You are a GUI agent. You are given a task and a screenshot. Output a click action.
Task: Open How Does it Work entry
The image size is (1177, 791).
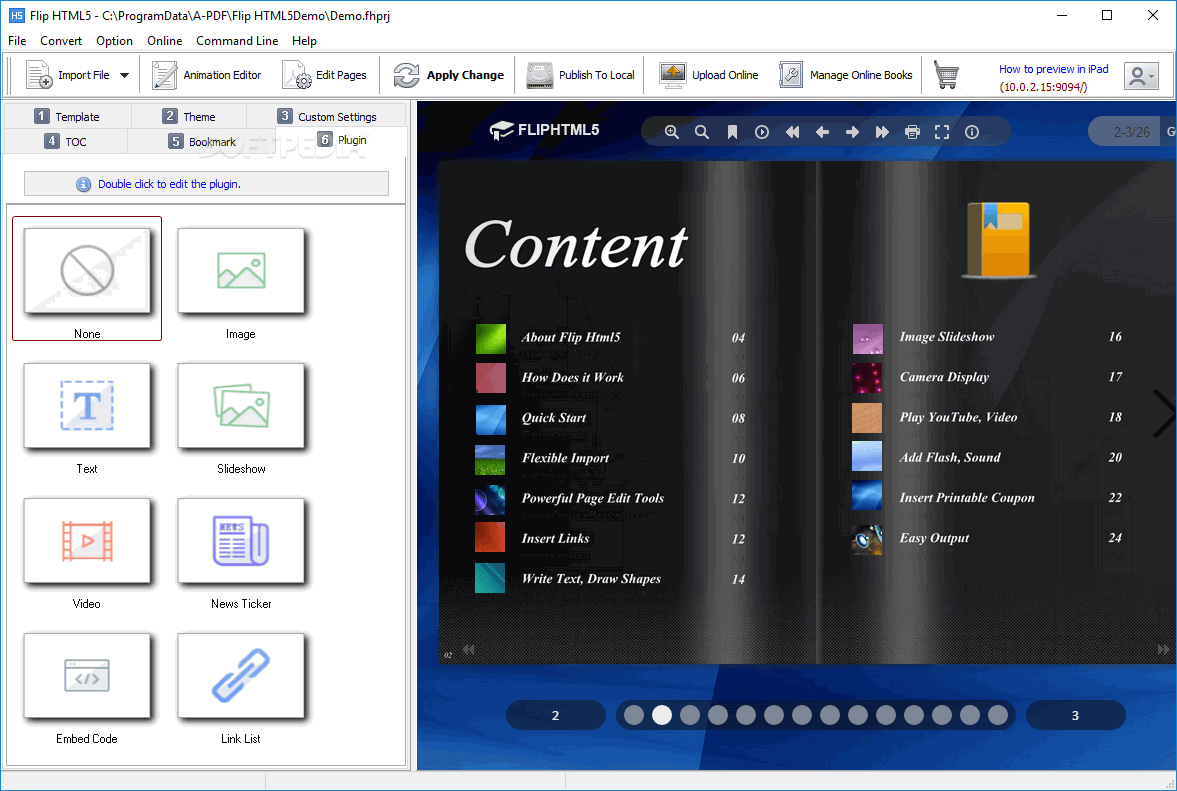572,377
